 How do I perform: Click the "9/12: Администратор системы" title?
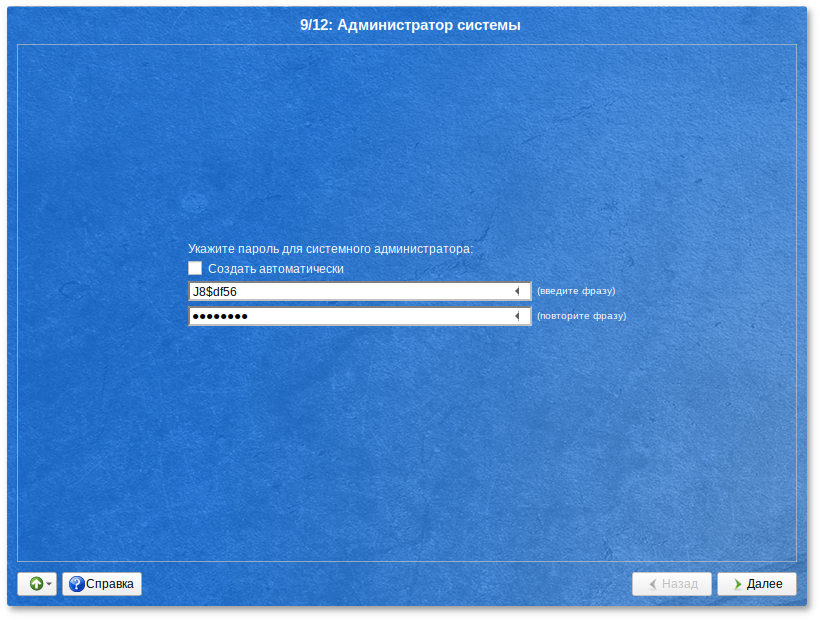[411, 25]
